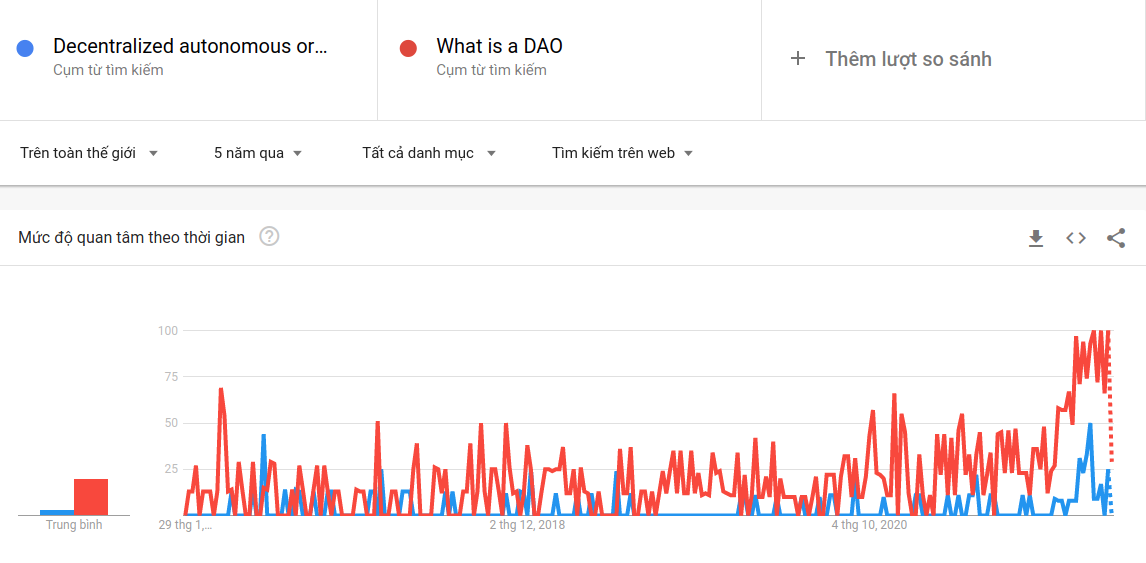Viewport: 1146px width, 563px height.
Task: Click the plus icon to add comparison
Action: point(798,59)
